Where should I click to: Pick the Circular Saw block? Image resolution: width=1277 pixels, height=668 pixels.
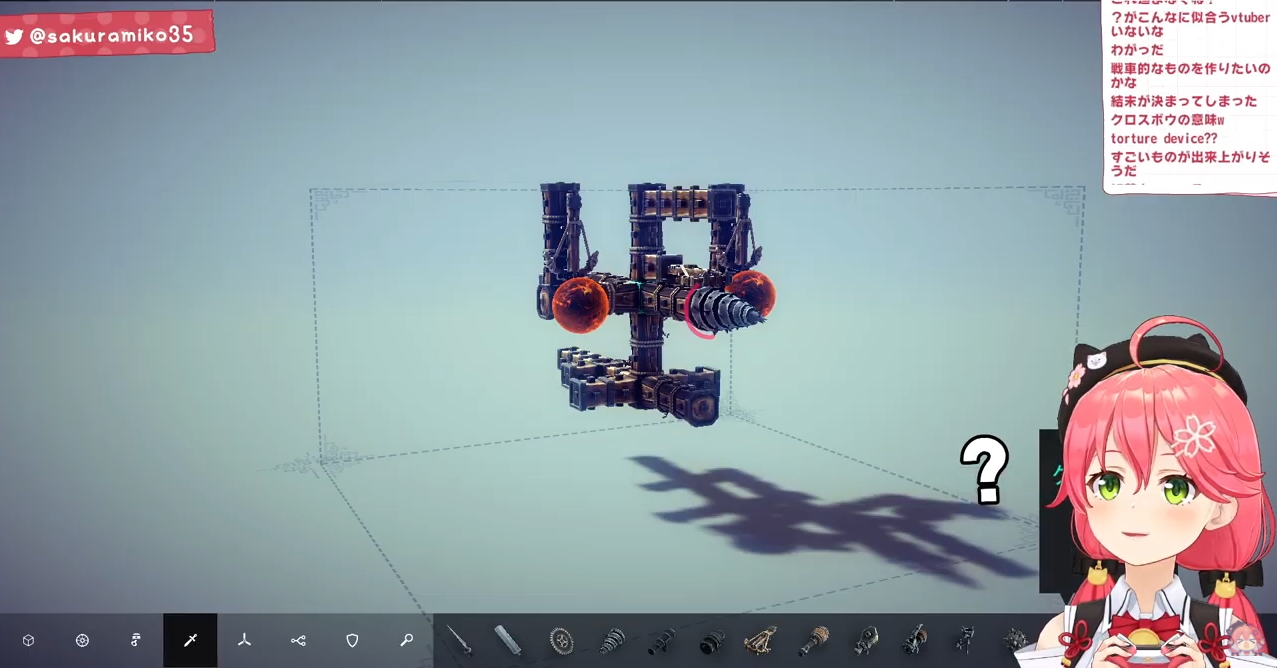[x=561, y=640]
